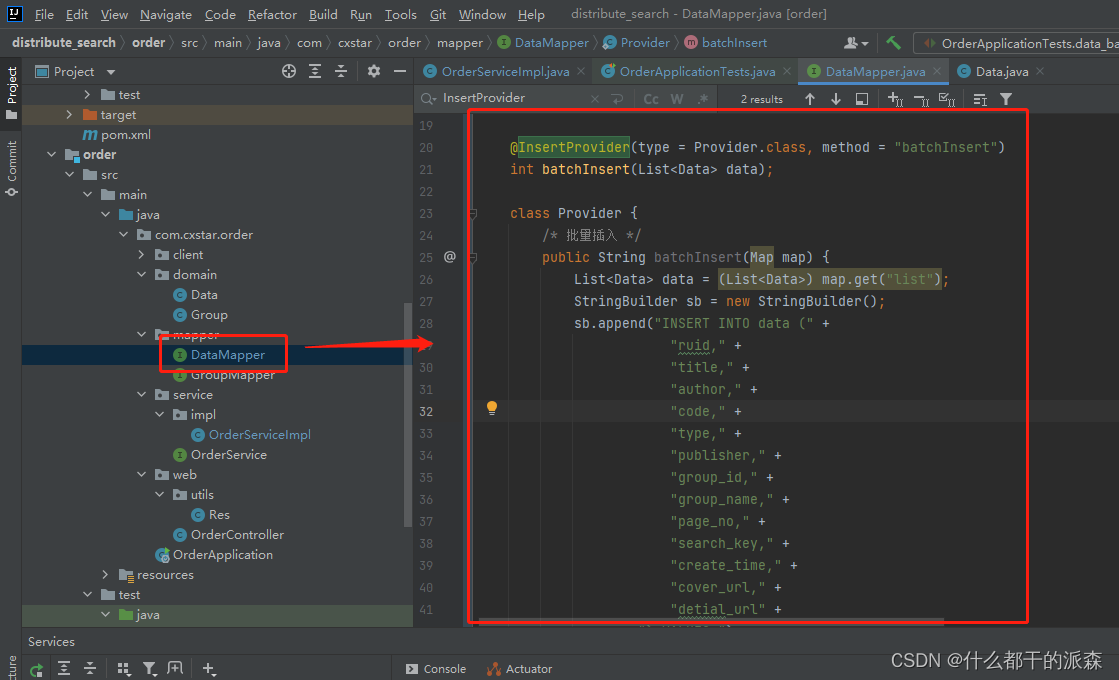
Task: Toggle Words (W) option in find bar
Action: tap(677, 98)
